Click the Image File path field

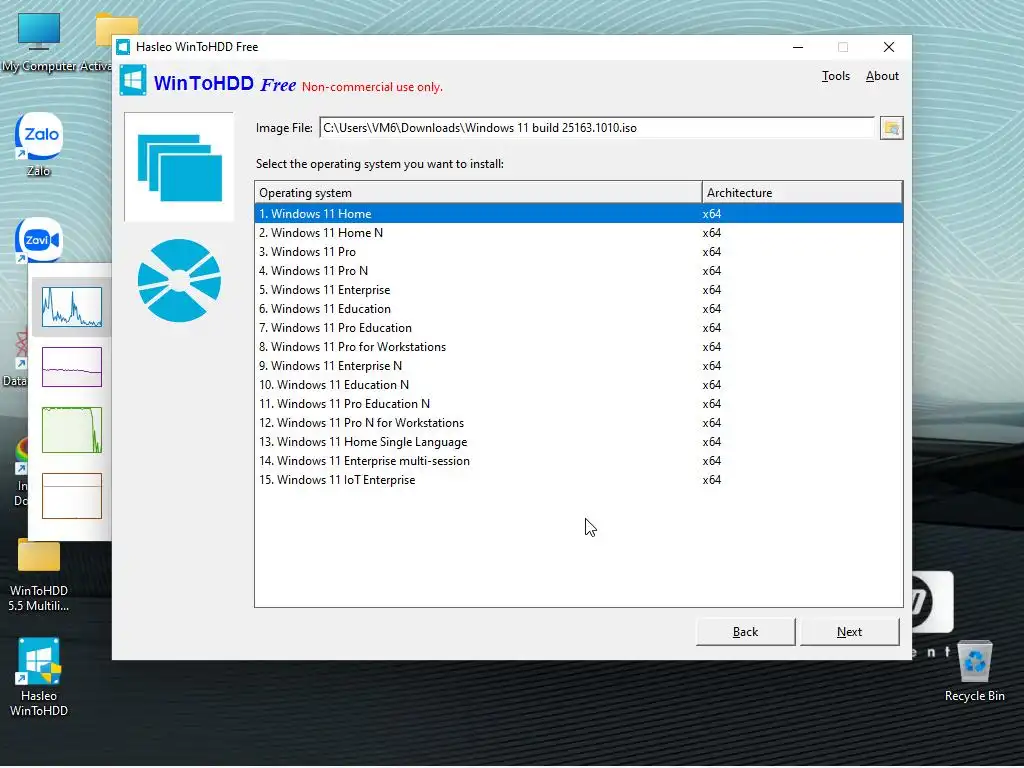coord(596,128)
